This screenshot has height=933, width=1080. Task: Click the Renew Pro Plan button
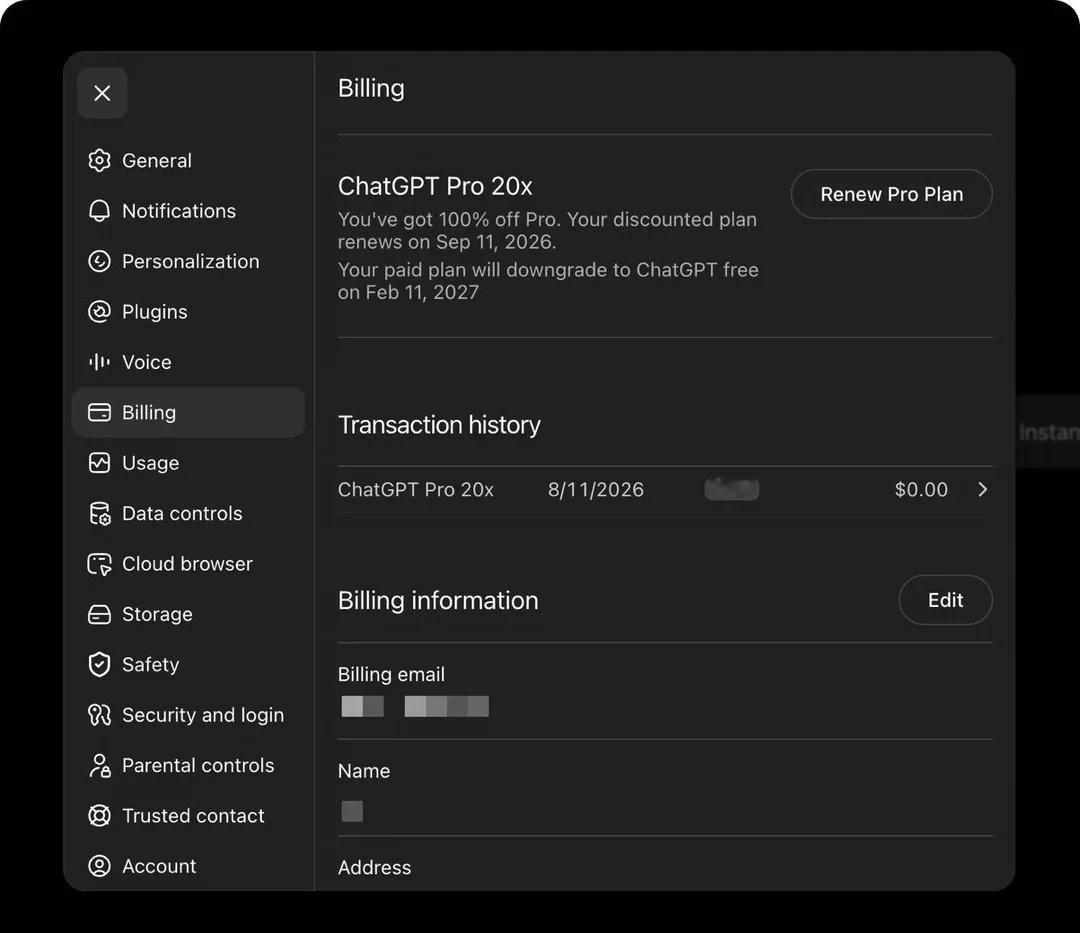click(x=891, y=194)
